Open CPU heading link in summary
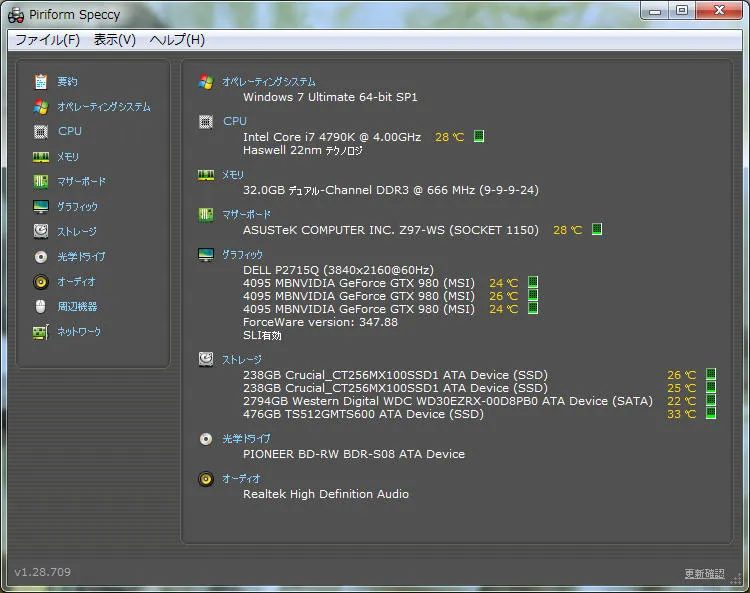750x593 pixels. [235, 121]
